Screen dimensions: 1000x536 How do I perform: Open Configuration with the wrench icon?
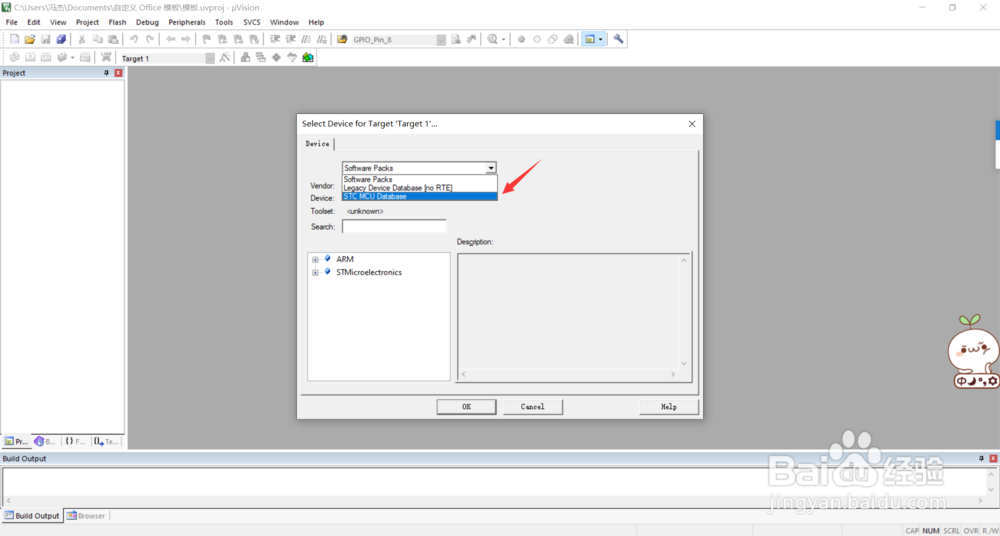tap(618, 40)
